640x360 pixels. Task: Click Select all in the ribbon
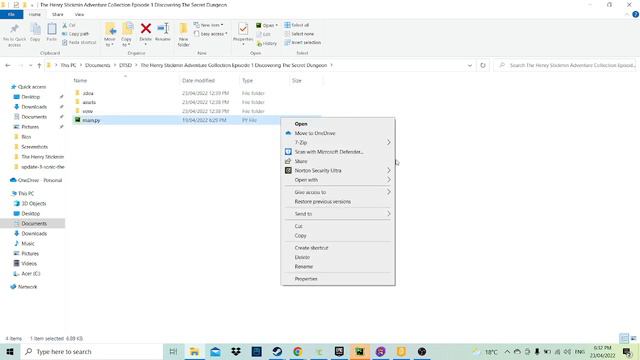[x=297, y=25]
